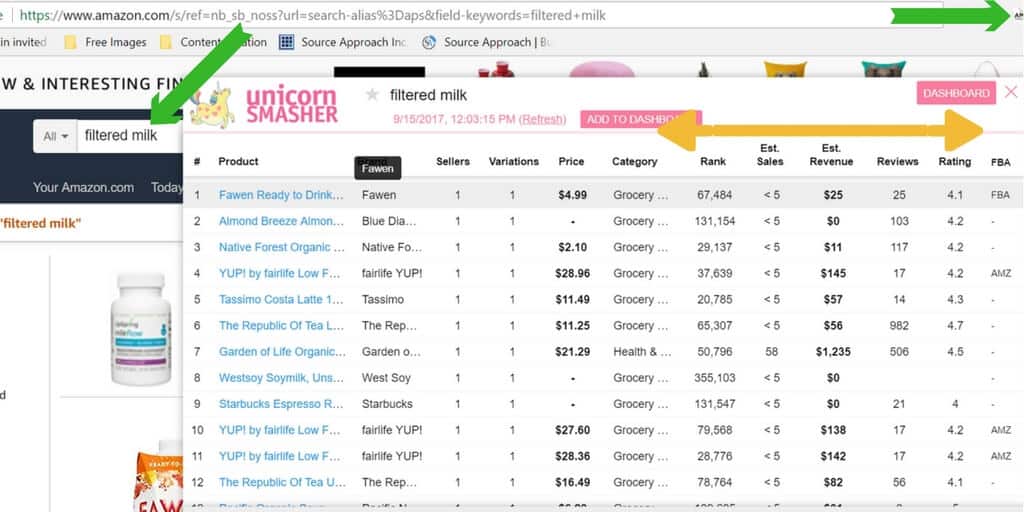1024x512 pixels.
Task: Close the Unicorn Smasher panel
Action: (x=1011, y=92)
